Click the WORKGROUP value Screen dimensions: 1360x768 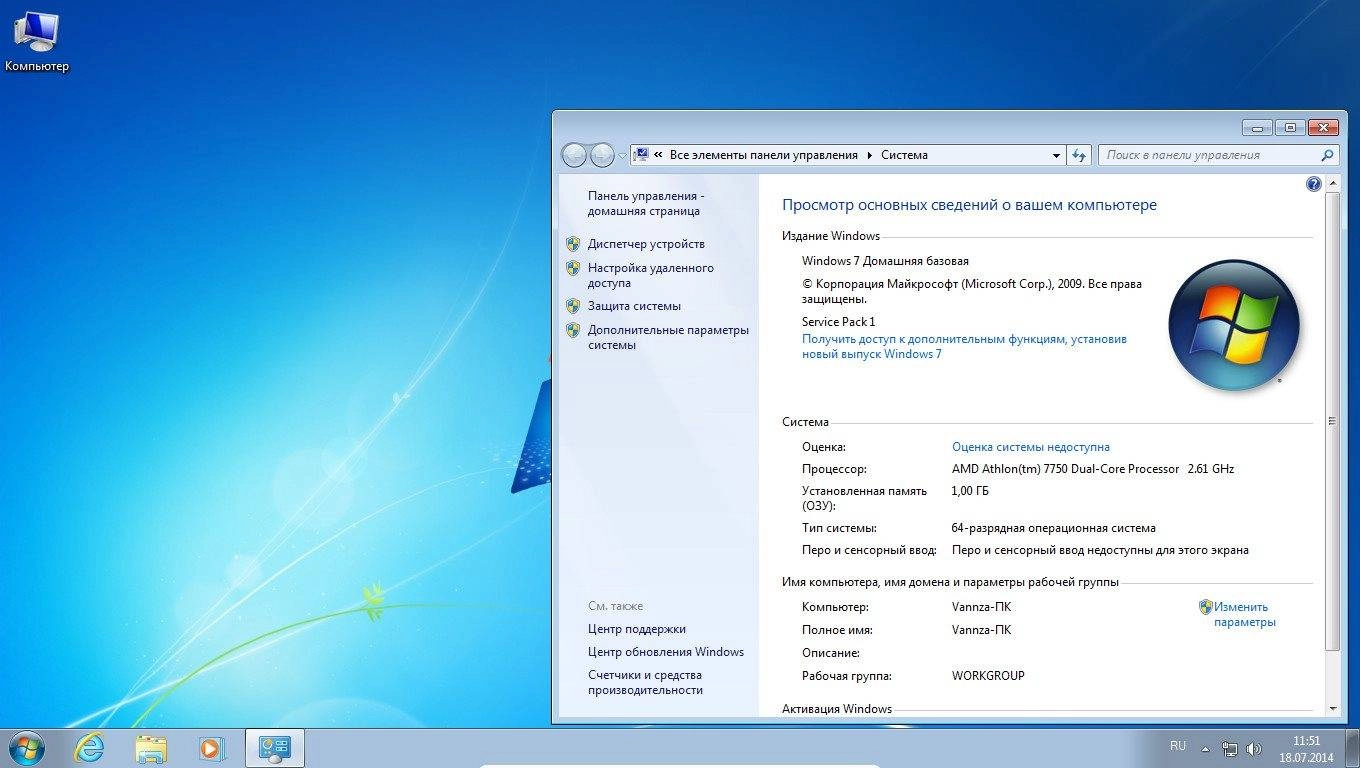pos(988,676)
